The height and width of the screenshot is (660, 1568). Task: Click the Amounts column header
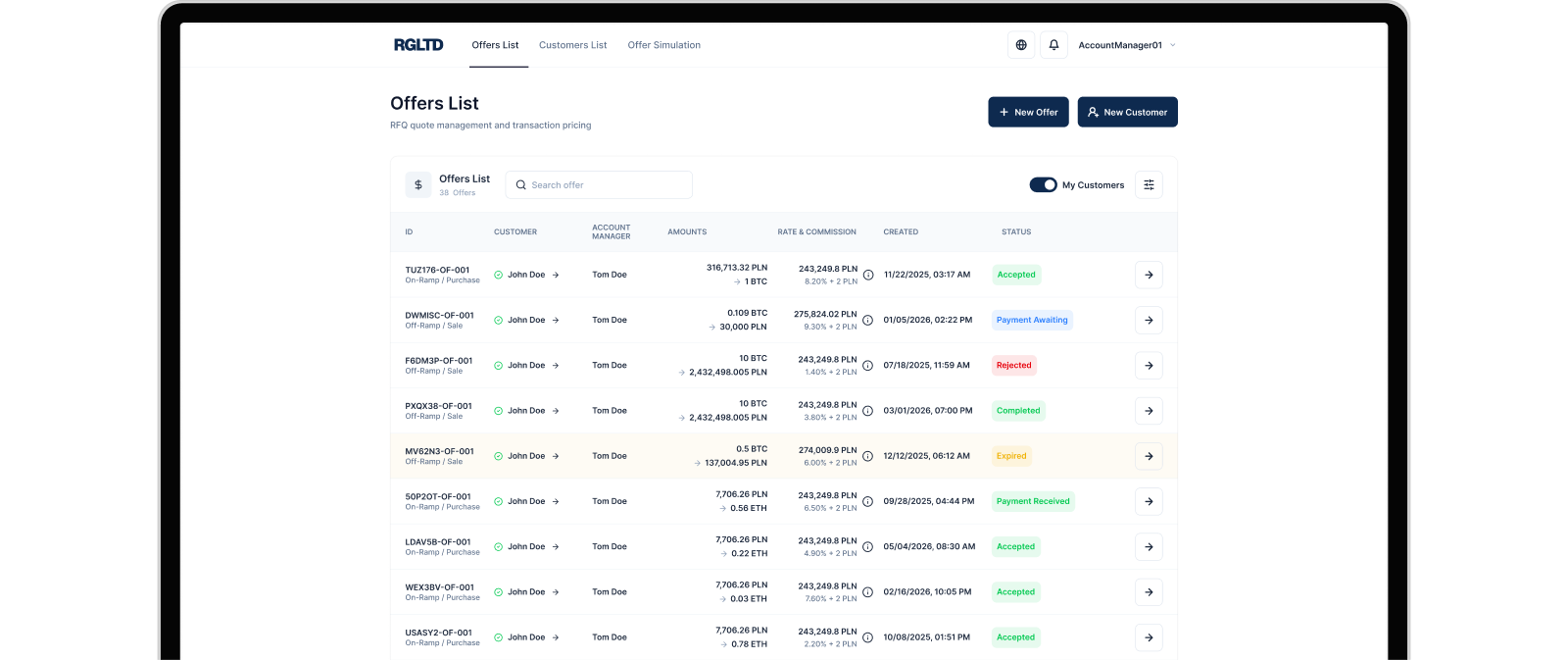[687, 232]
